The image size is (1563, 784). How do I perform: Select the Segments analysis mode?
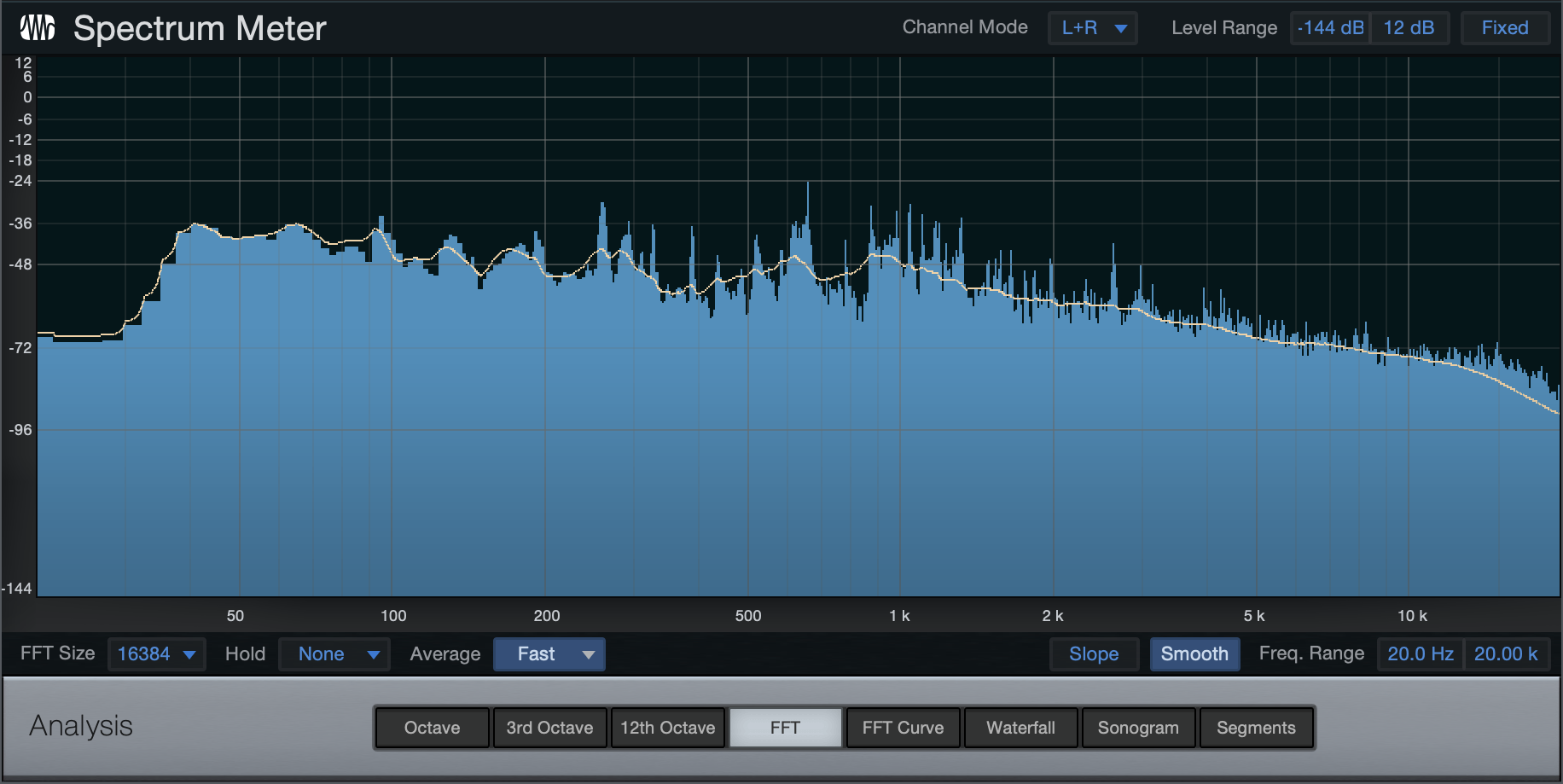click(1257, 728)
